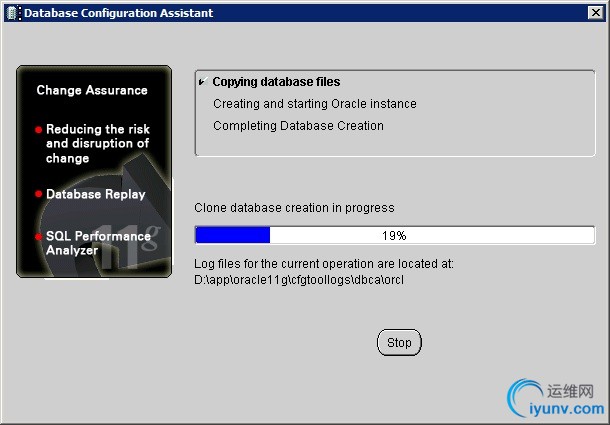Viewport: 610px width, 425px height.
Task: Select 'Completing Database Creation' step
Action: coord(298,126)
